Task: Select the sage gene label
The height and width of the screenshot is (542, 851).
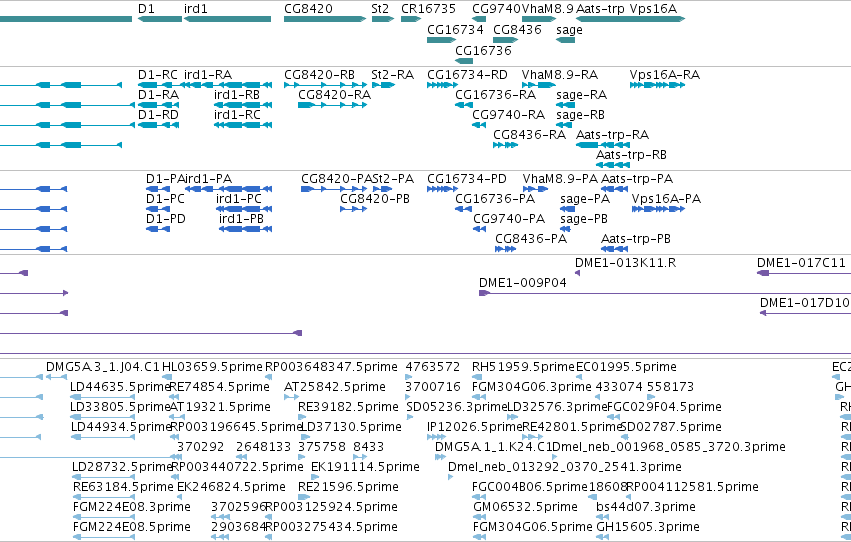Action: [569, 29]
